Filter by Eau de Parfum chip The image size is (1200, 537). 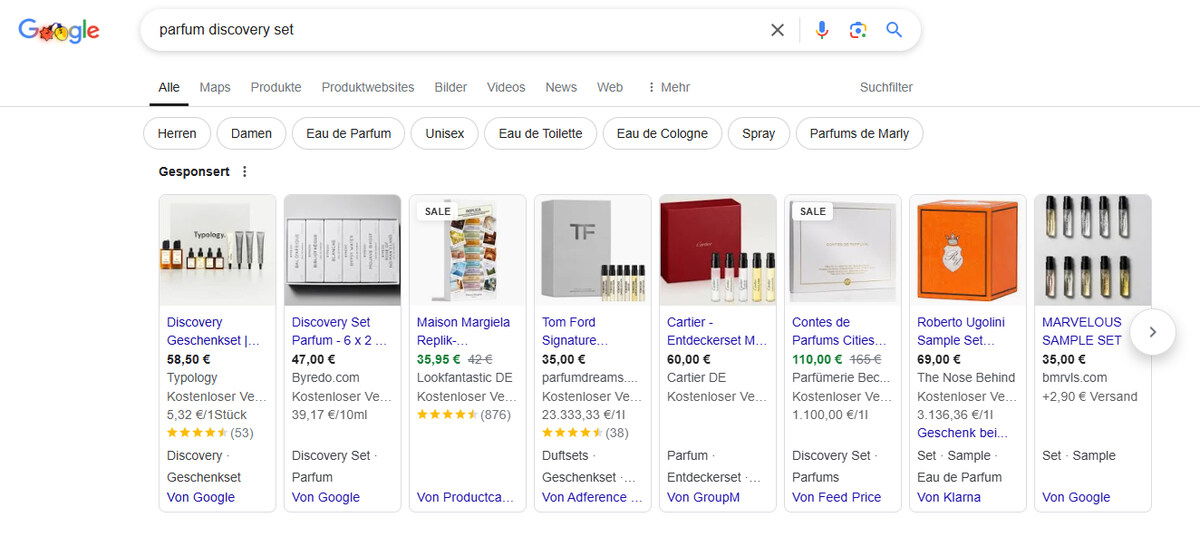(349, 133)
